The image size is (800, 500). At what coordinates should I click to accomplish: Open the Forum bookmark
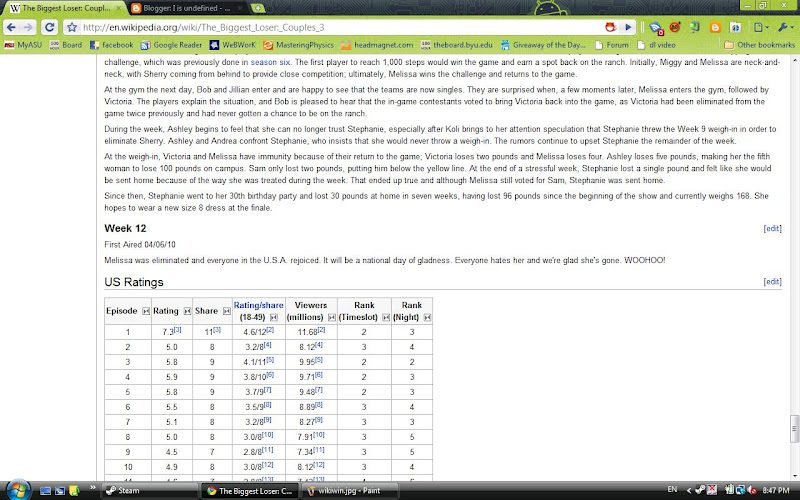coord(612,45)
